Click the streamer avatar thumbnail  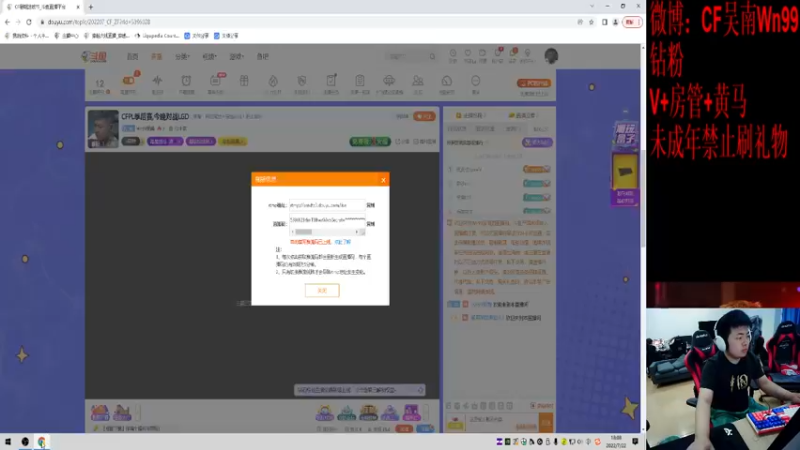pyautogui.click(x=103, y=129)
